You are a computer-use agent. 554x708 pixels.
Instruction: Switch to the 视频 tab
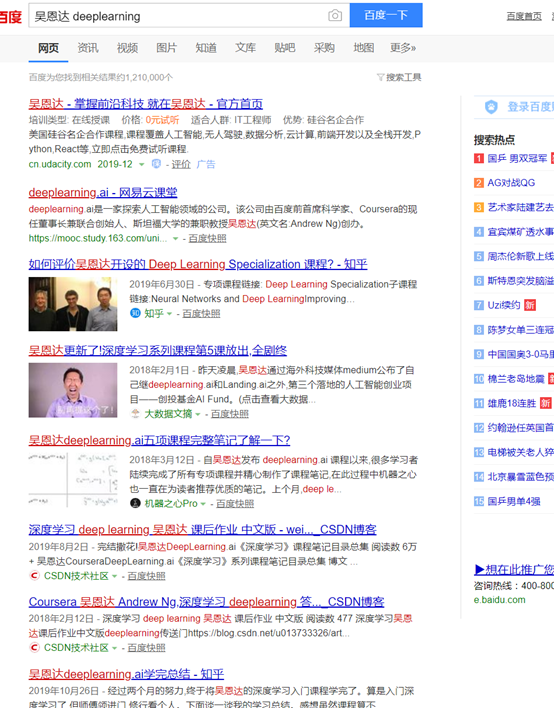(x=127, y=48)
